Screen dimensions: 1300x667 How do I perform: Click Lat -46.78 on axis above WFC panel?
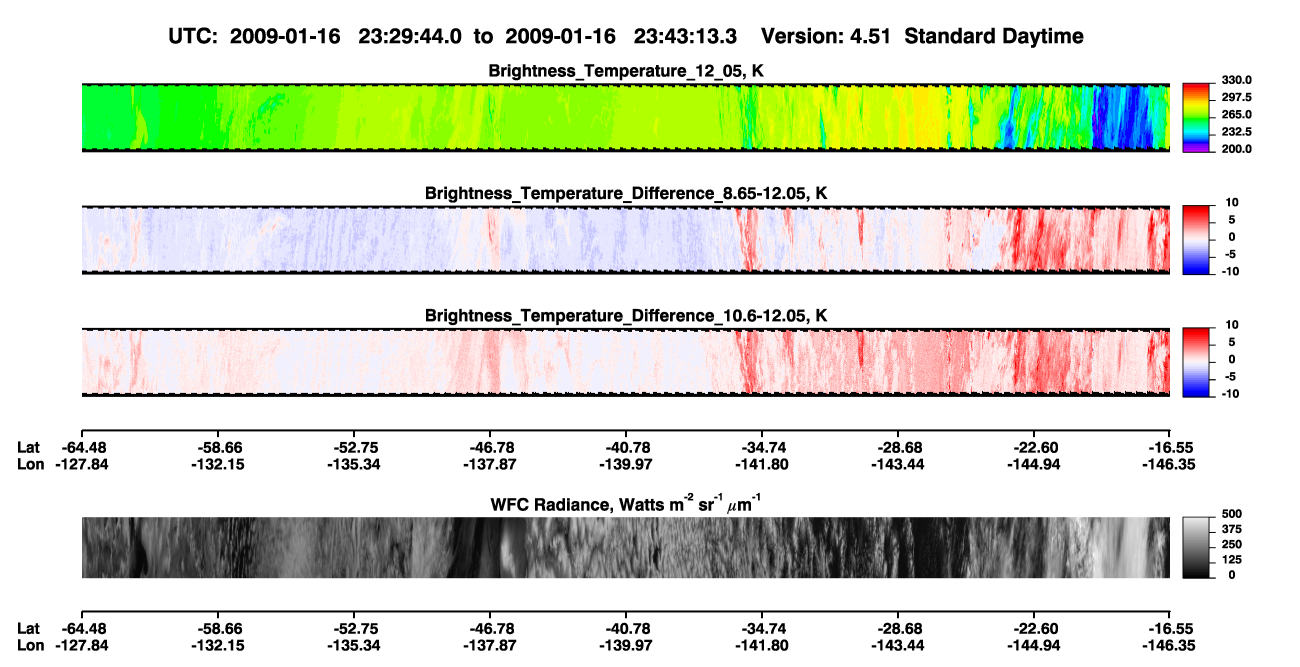[489, 447]
